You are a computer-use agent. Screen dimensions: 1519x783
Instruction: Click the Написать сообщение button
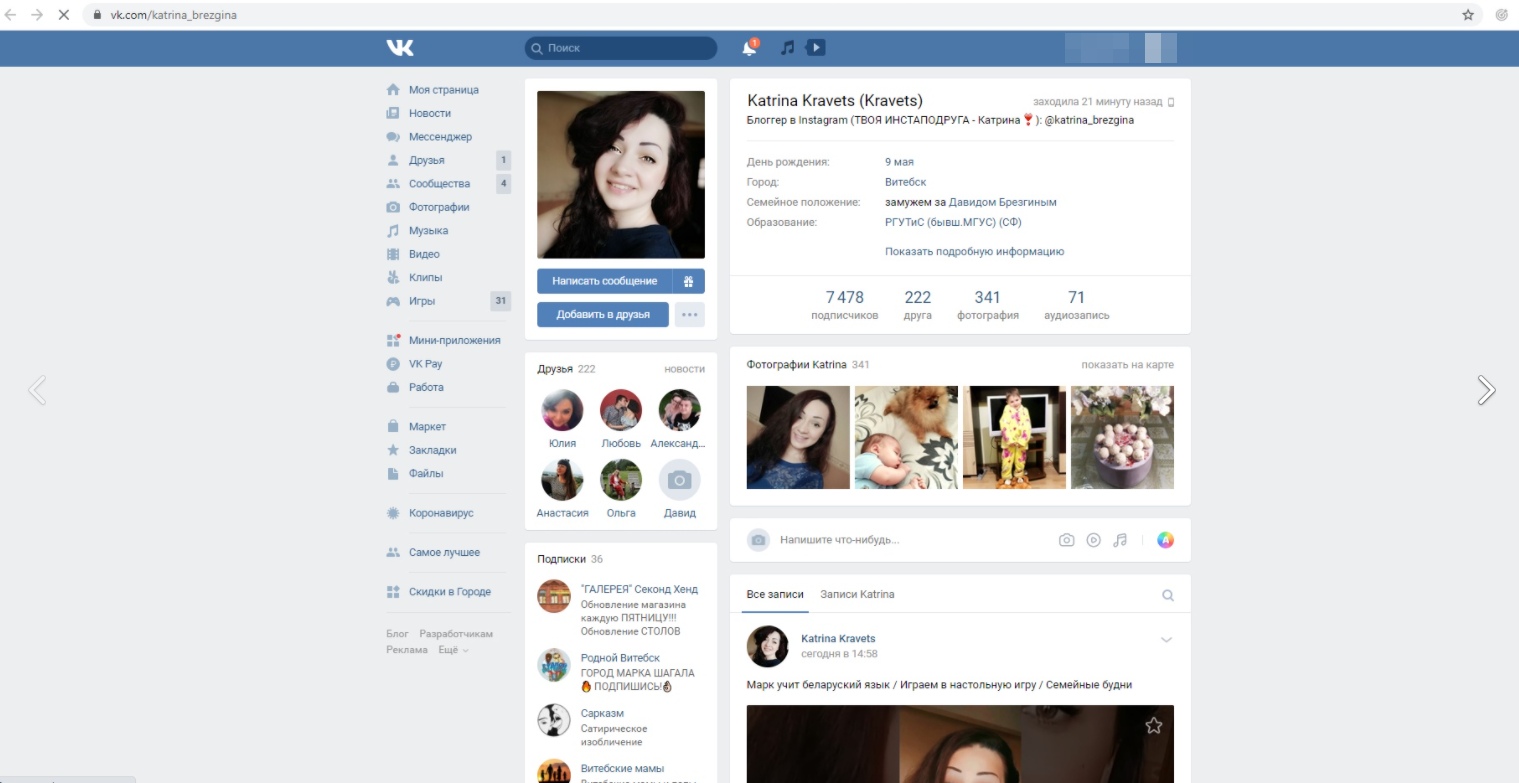pyautogui.click(x=604, y=281)
